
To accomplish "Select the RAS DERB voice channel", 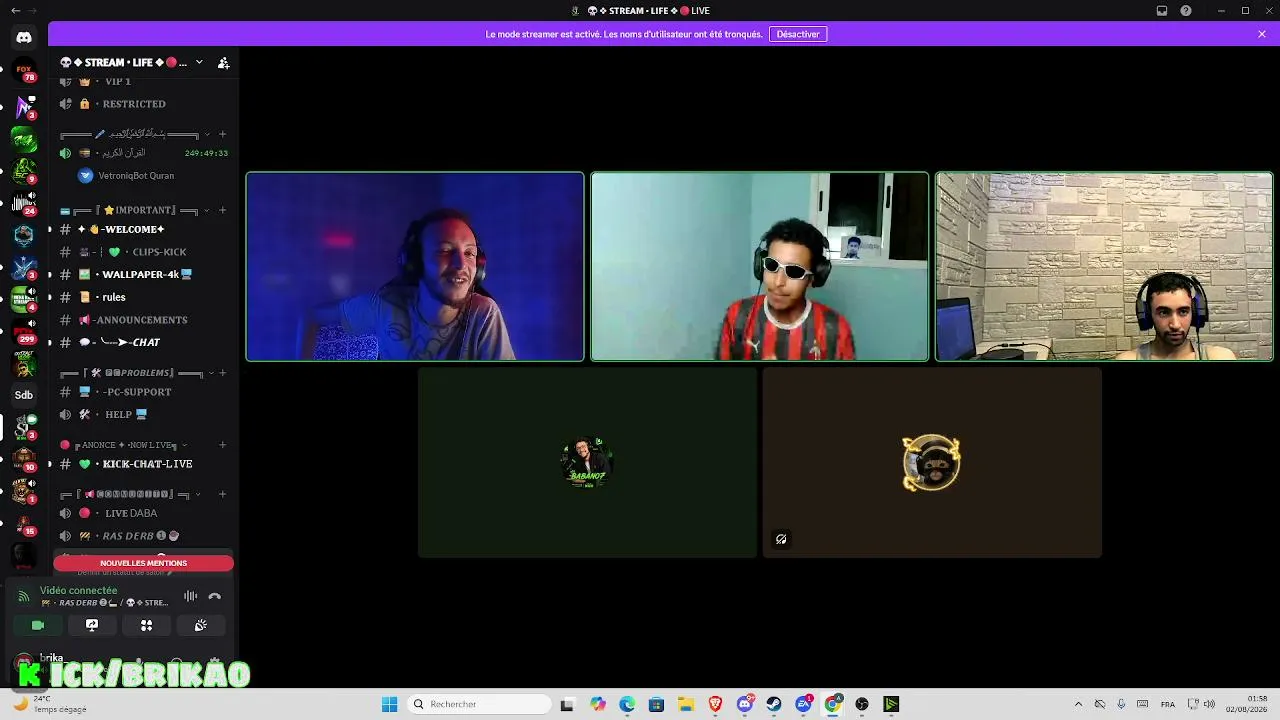I will (x=143, y=536).
